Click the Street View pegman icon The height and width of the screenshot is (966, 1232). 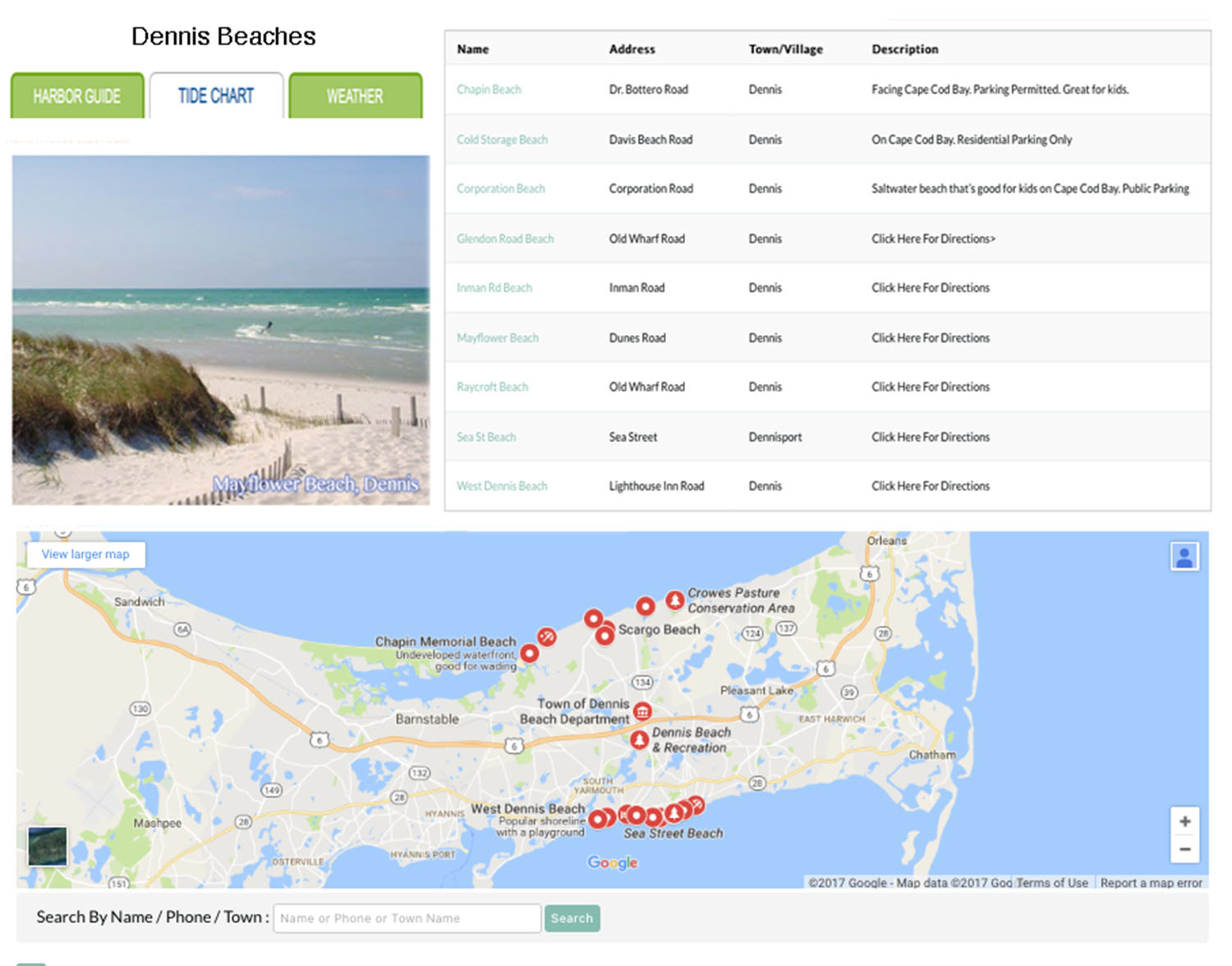[1184, 557]
